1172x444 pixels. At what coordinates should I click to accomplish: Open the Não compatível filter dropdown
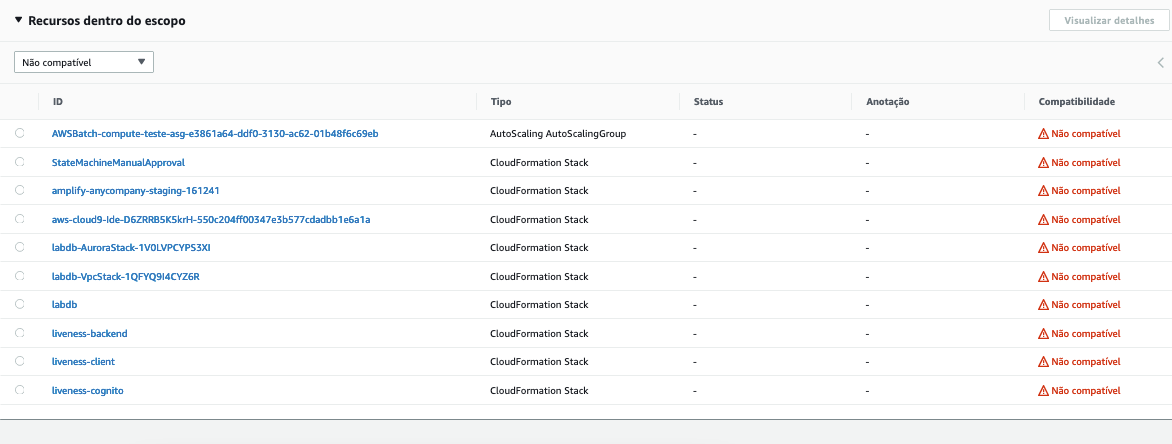click(x=84, y=62)
